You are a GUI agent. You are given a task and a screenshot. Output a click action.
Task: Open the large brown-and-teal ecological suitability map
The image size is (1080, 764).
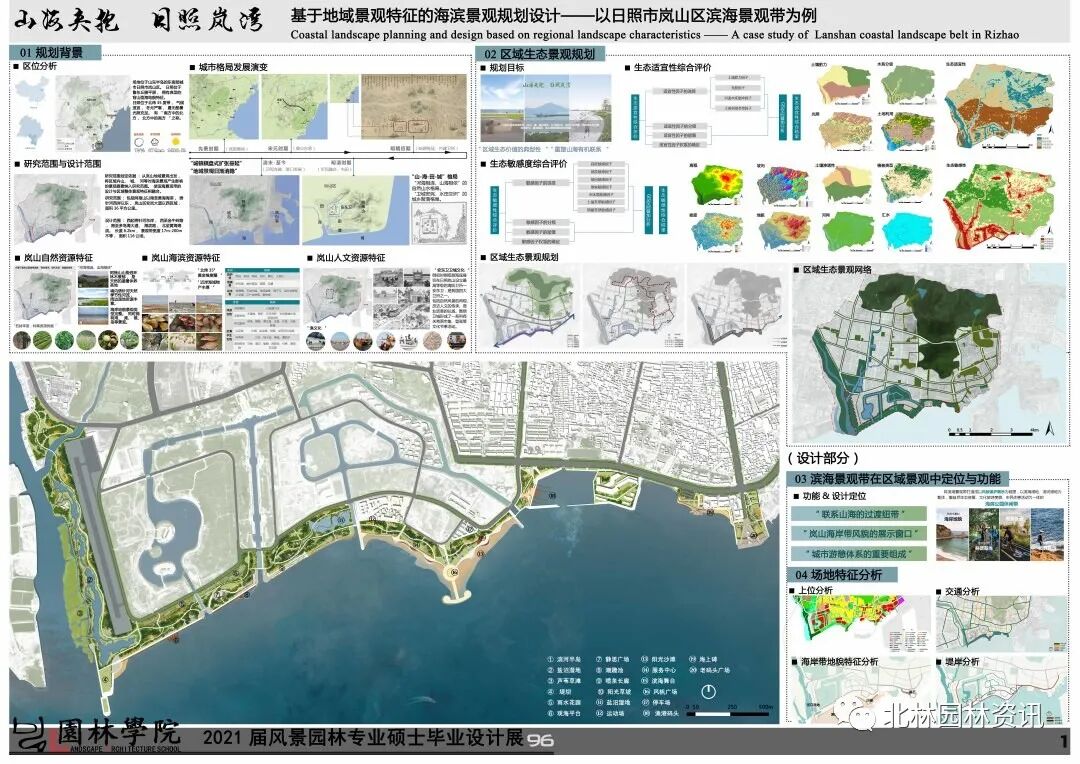[x=999, y=107]
